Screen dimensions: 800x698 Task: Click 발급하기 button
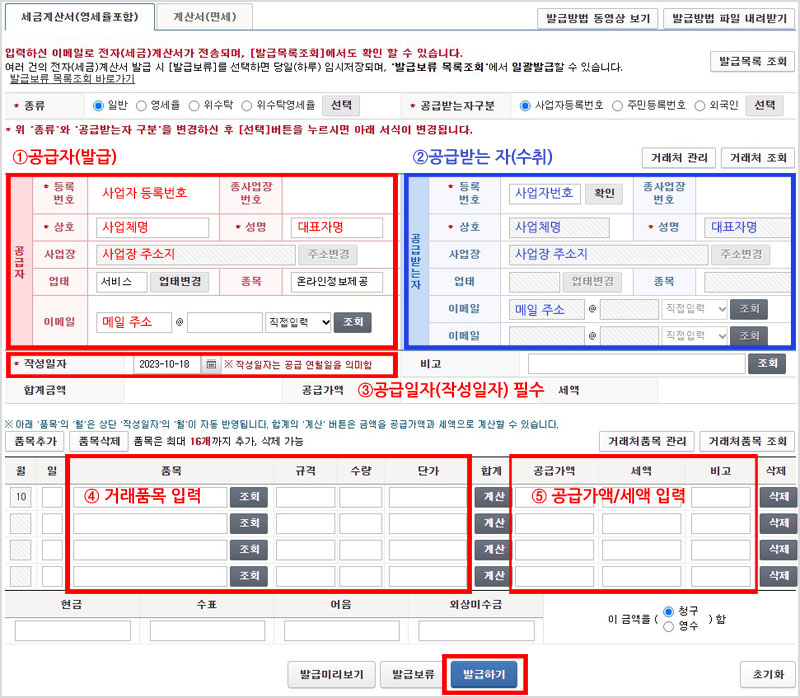484,675
